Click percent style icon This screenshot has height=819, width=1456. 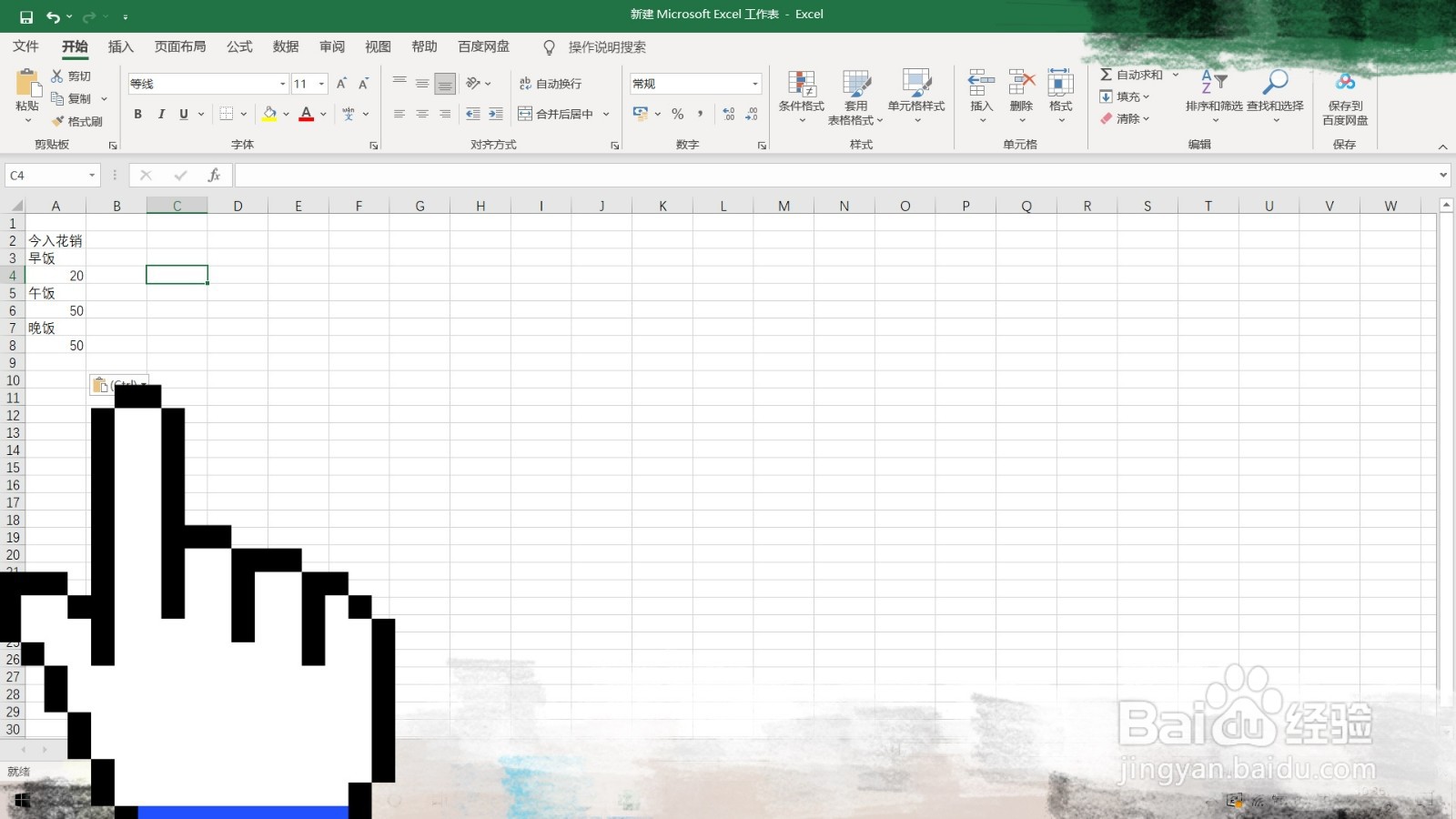click(x=678, y=114)
